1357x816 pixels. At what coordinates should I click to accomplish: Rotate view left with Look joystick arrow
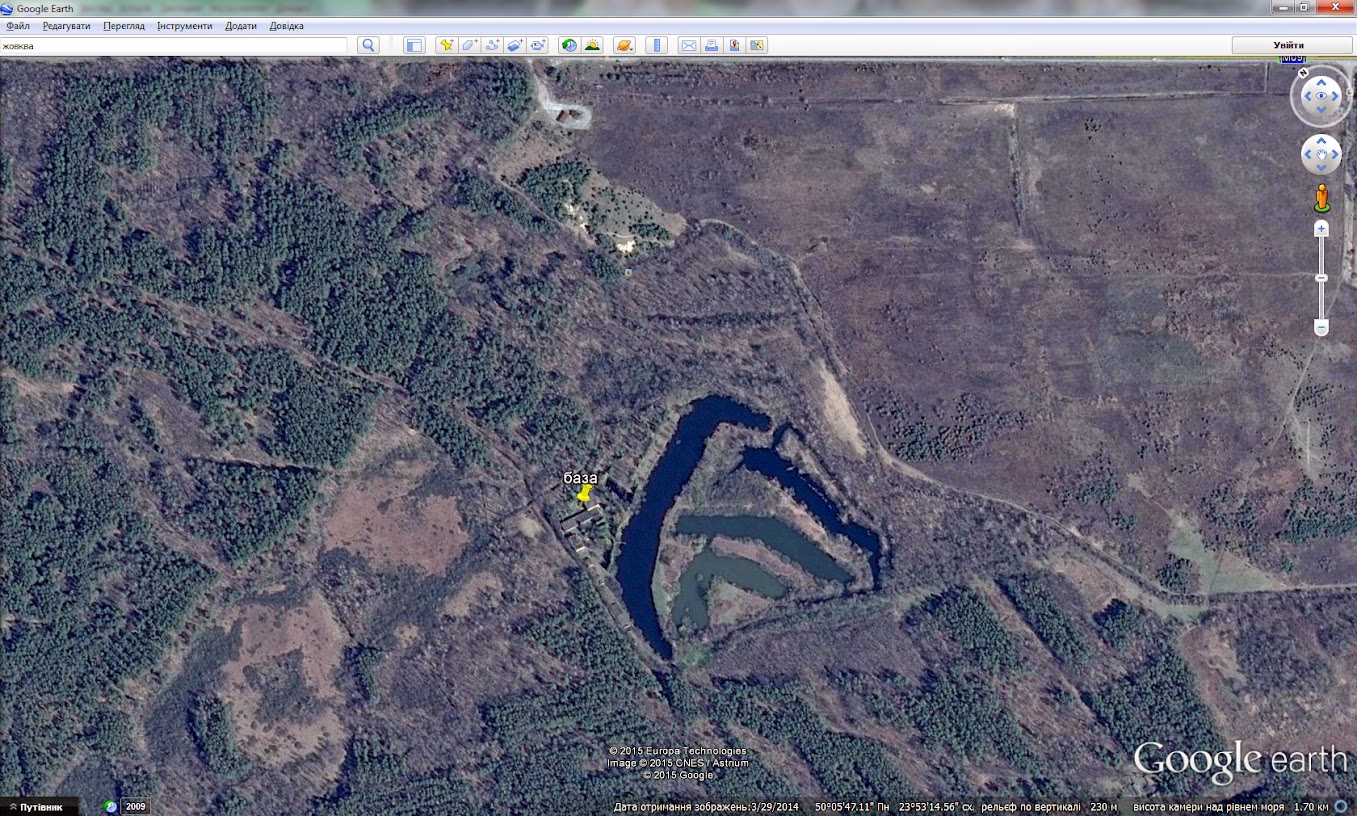1306,97
